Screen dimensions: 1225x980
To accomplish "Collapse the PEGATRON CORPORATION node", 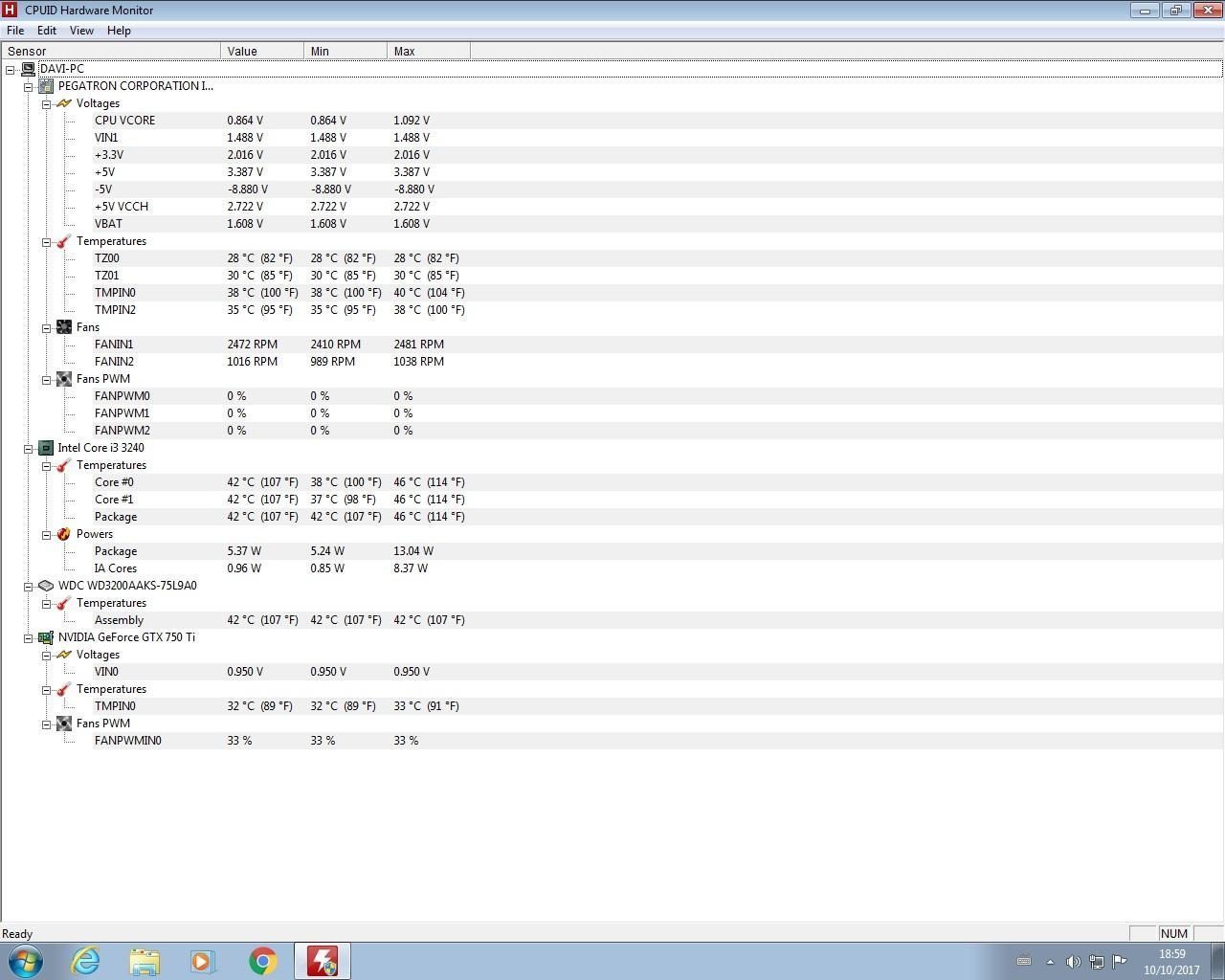I will [29, 87].
